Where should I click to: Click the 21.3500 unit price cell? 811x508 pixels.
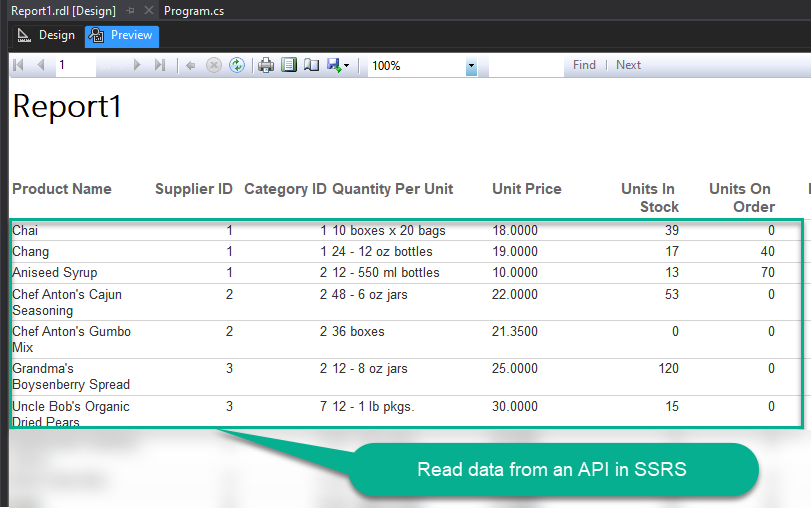pyautogui.click(x=515, y=332)
